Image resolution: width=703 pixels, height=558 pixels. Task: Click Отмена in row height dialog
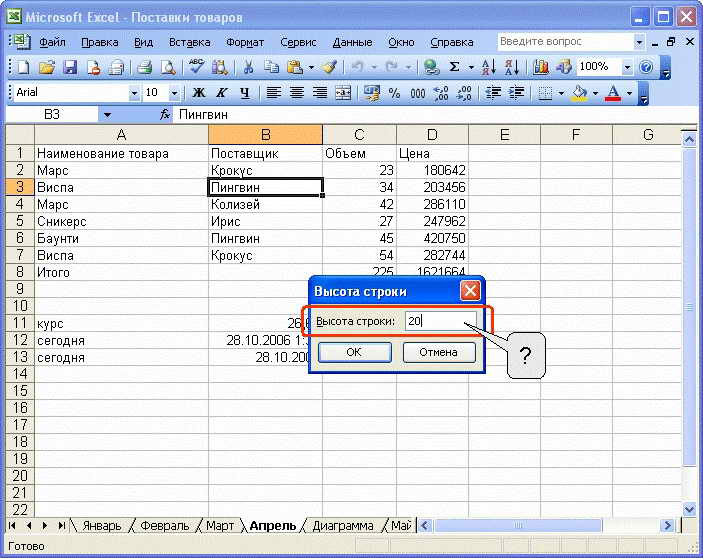pyautogui.click(x=438, y=352)
